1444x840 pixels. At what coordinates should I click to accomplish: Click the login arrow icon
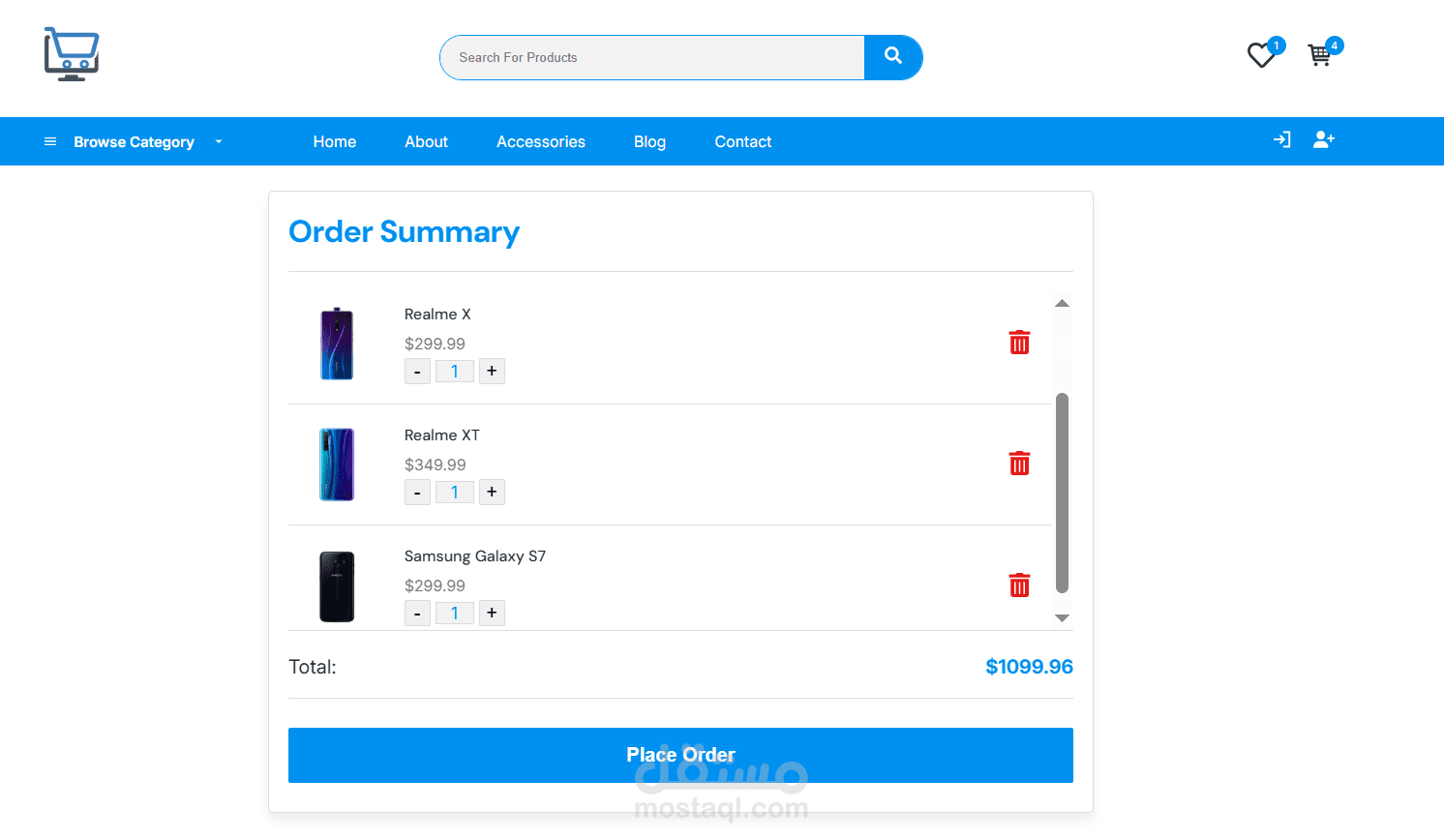[x=1281, y=140]
